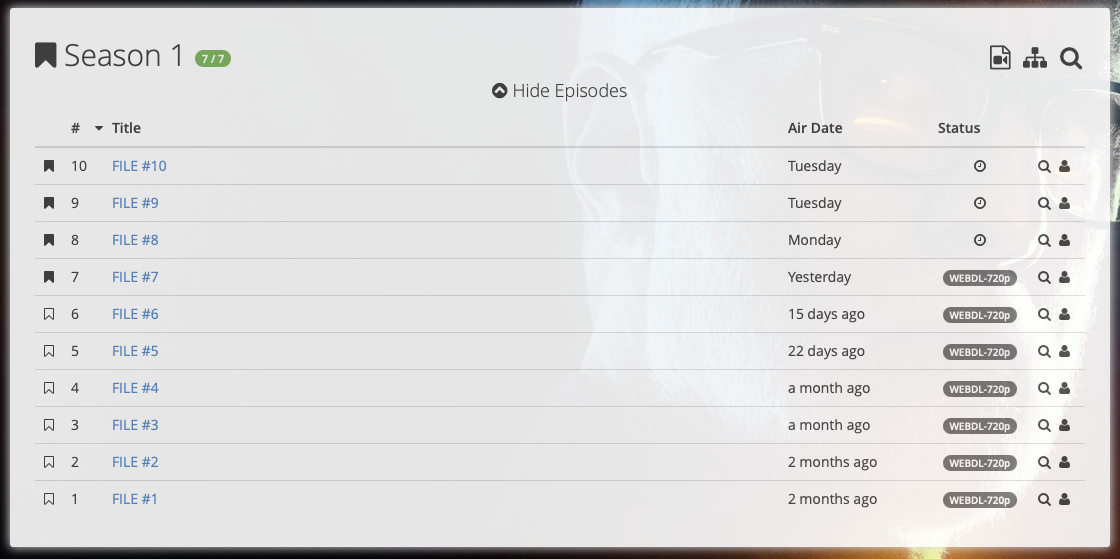This screenshot has height=559, width=1120.
Task: Enable monitoring for episode 6
Action: [49, 314]
